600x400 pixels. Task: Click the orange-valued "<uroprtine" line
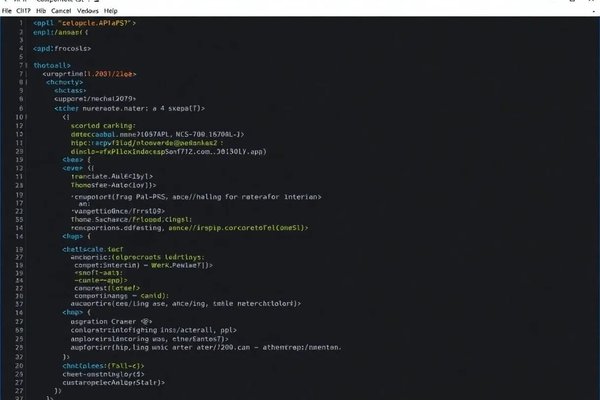(90, 74)
